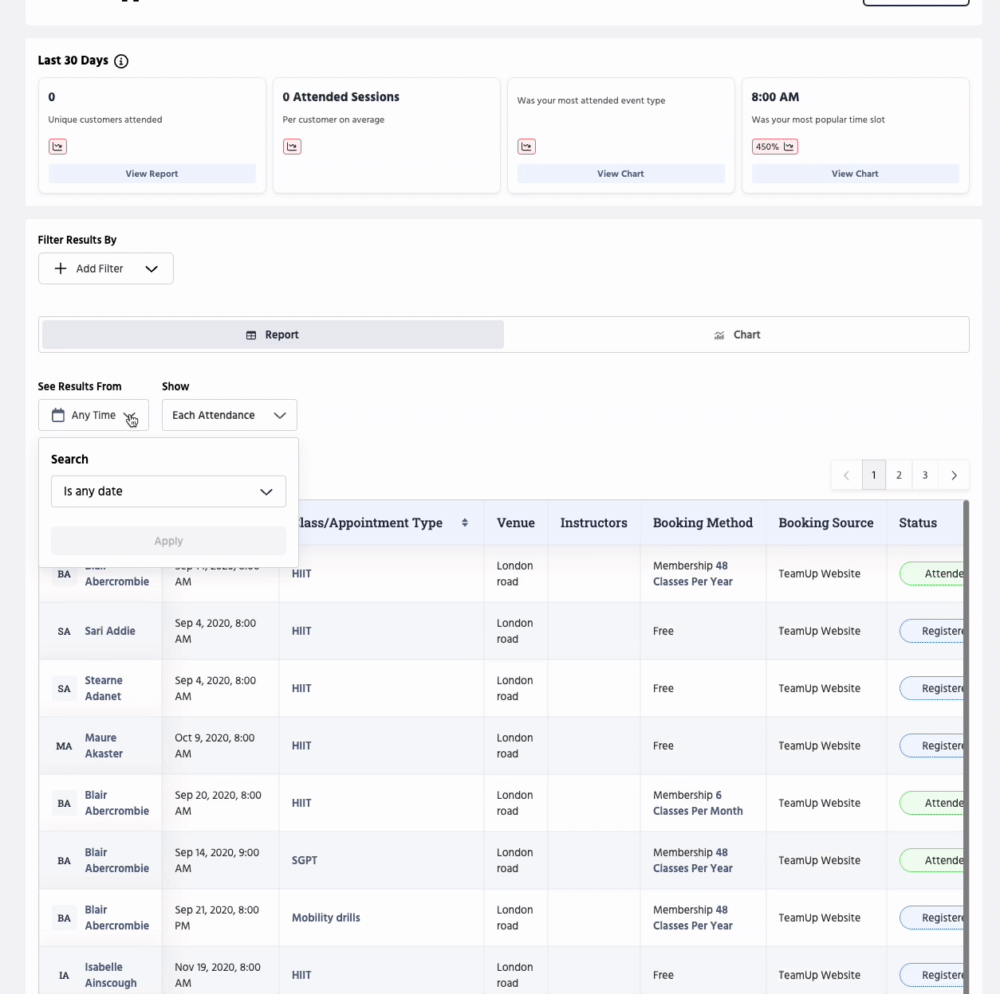Screen dimensions: 1000x994
Task: Open the Each Attendance dropdown
Action: (x=229, y=415)
